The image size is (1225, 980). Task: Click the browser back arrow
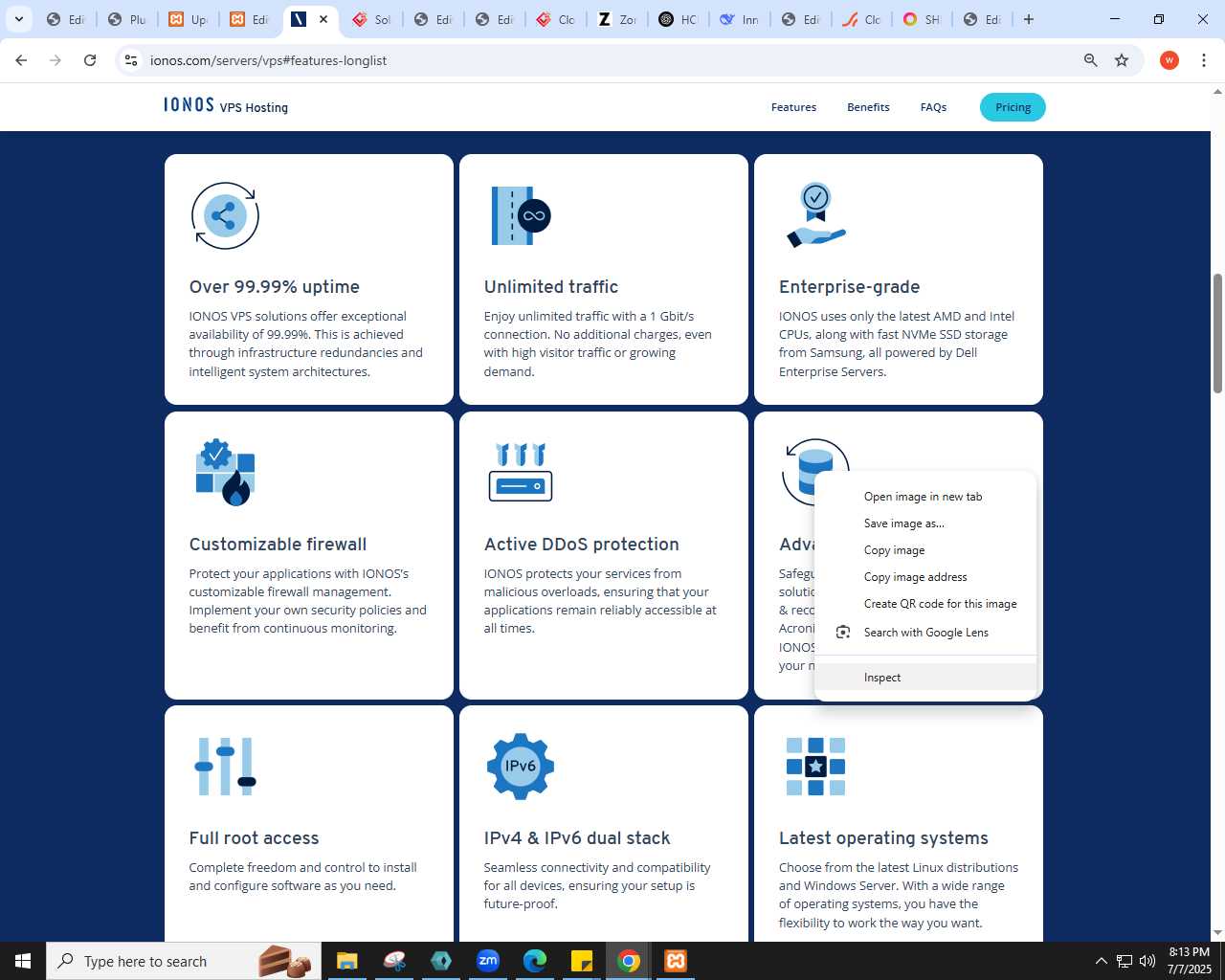pyautogui.click(x=21, y=60)
